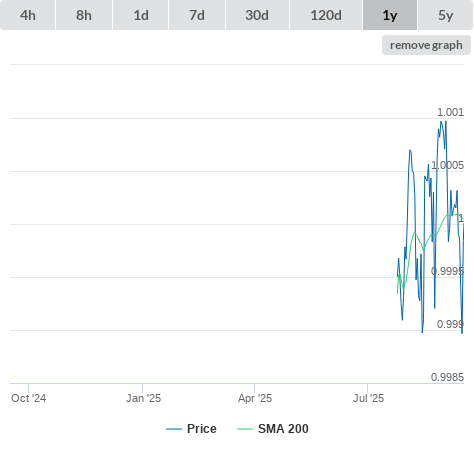Click the Apr '25 axis tick label
Screen dimensions: 474x455
point(255,398)
